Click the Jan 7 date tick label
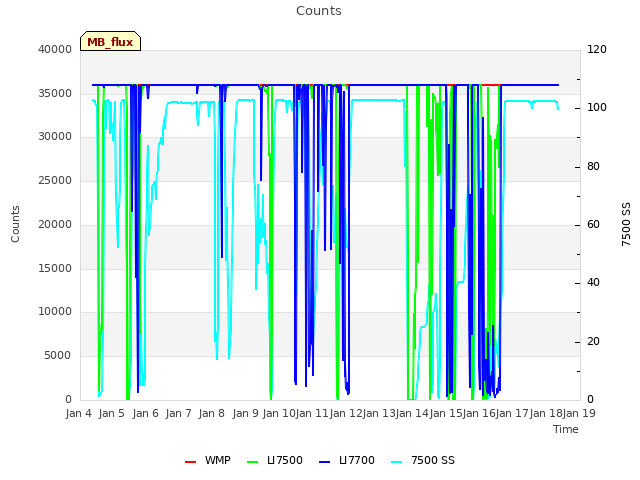This screenshot has height=480, width=640. pos(179,413)
